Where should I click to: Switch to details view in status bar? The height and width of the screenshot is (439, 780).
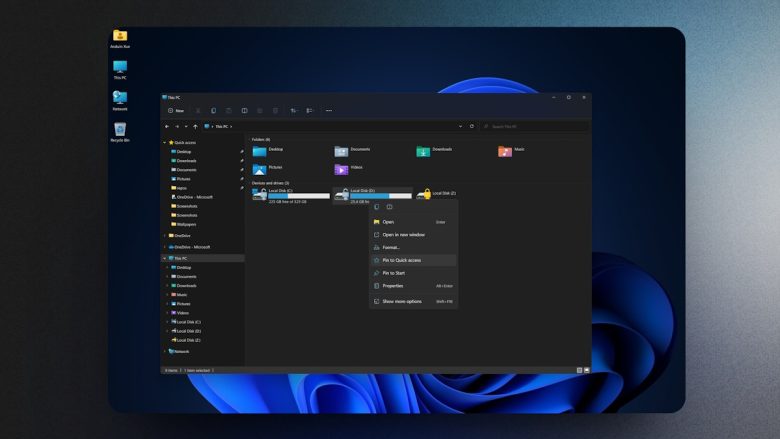[578, 370]
